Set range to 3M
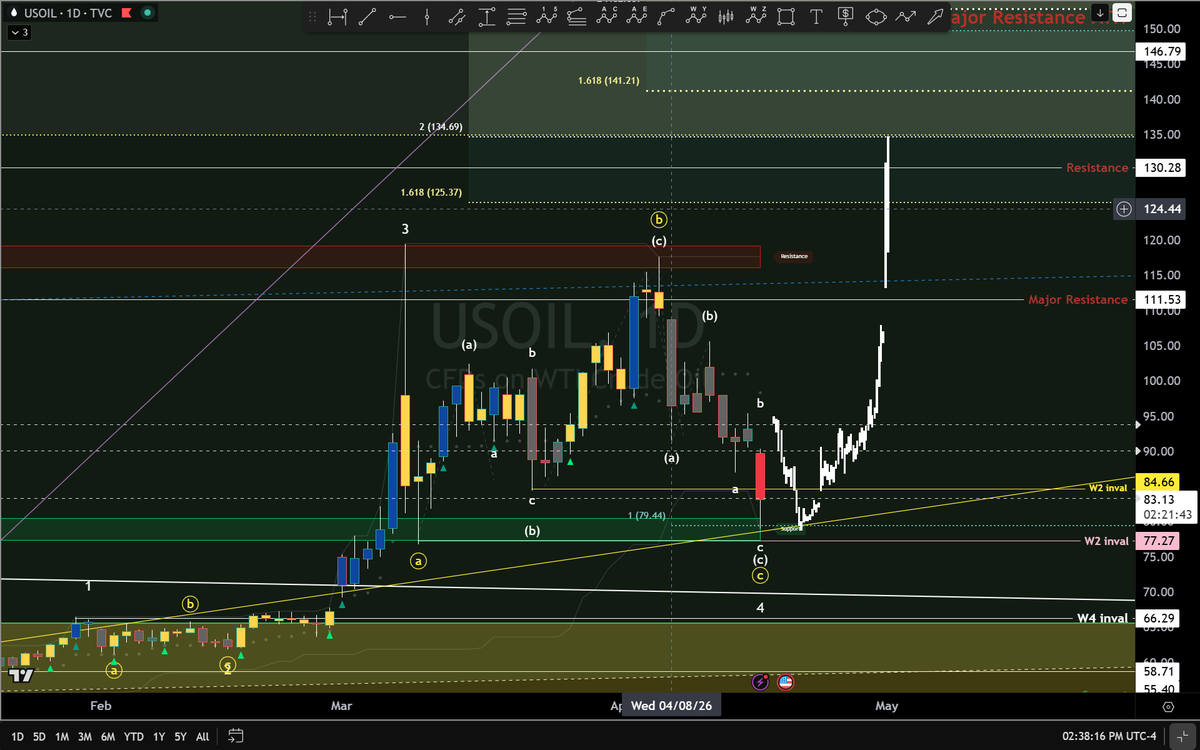The image size is (1200, 750). 85,737
